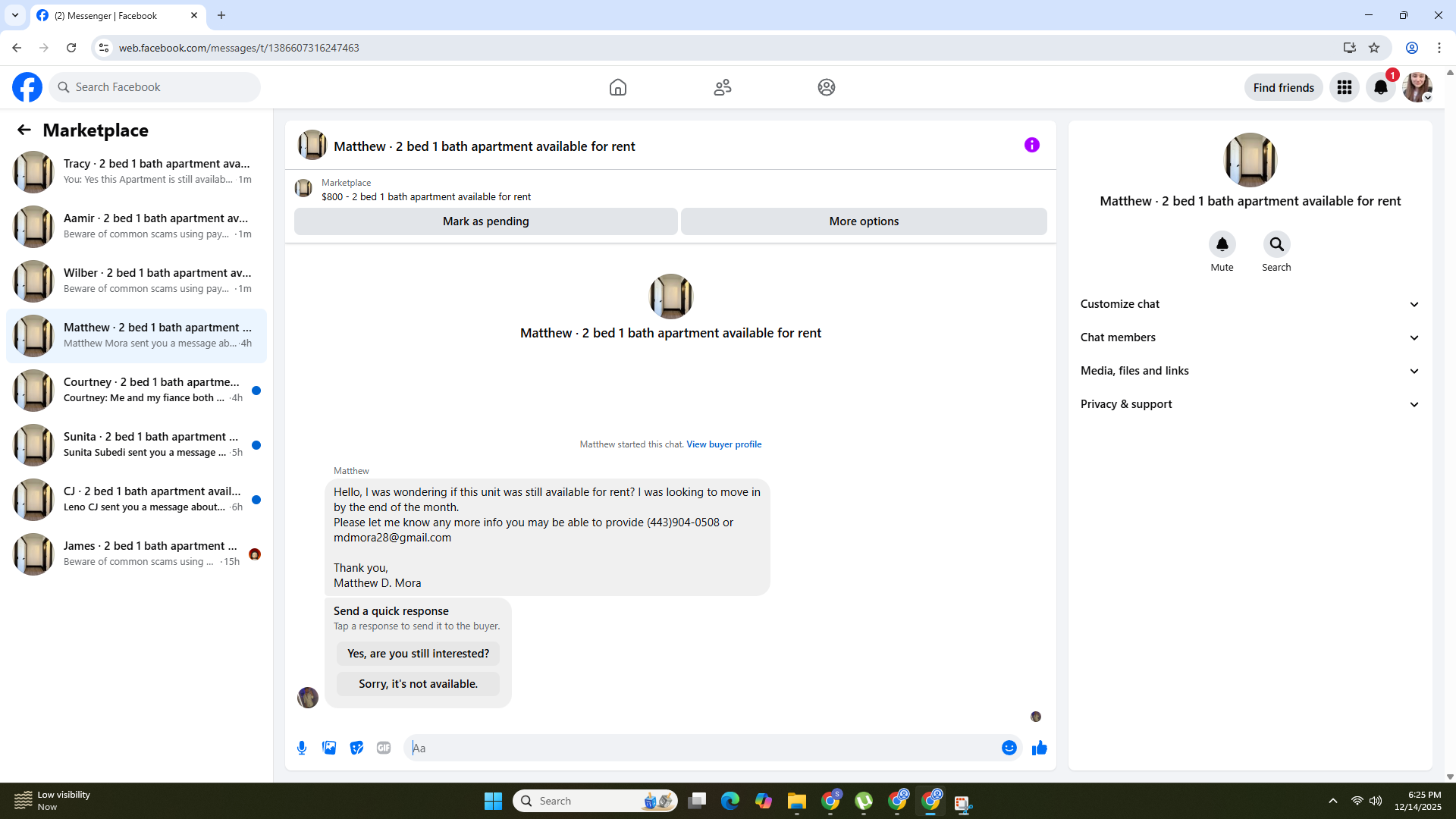Go to the Facebook Home tab
Image resolution: width=1456 pixels, height=819 pixels.
(x=617, y=87)
